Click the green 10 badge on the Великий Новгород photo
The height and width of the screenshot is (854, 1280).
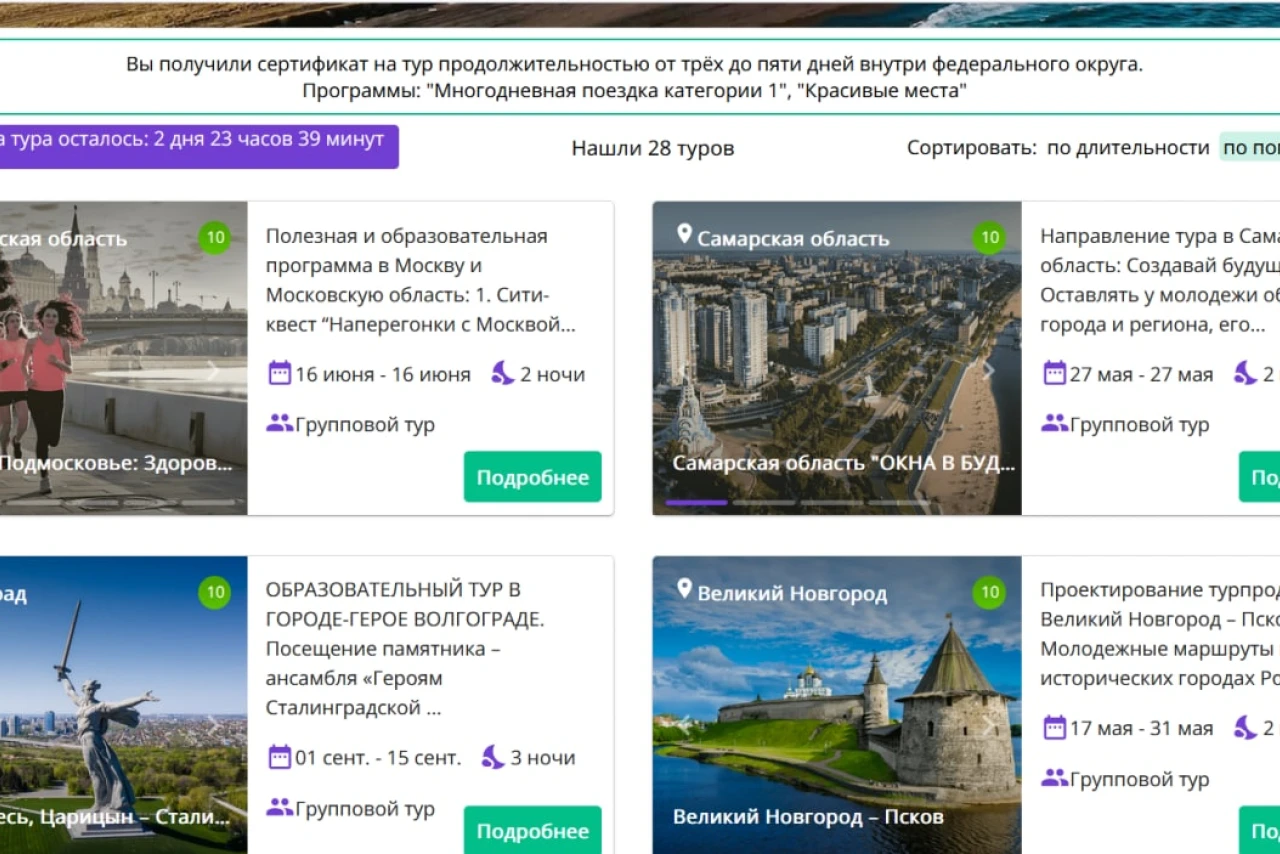[x=989, y=592]
